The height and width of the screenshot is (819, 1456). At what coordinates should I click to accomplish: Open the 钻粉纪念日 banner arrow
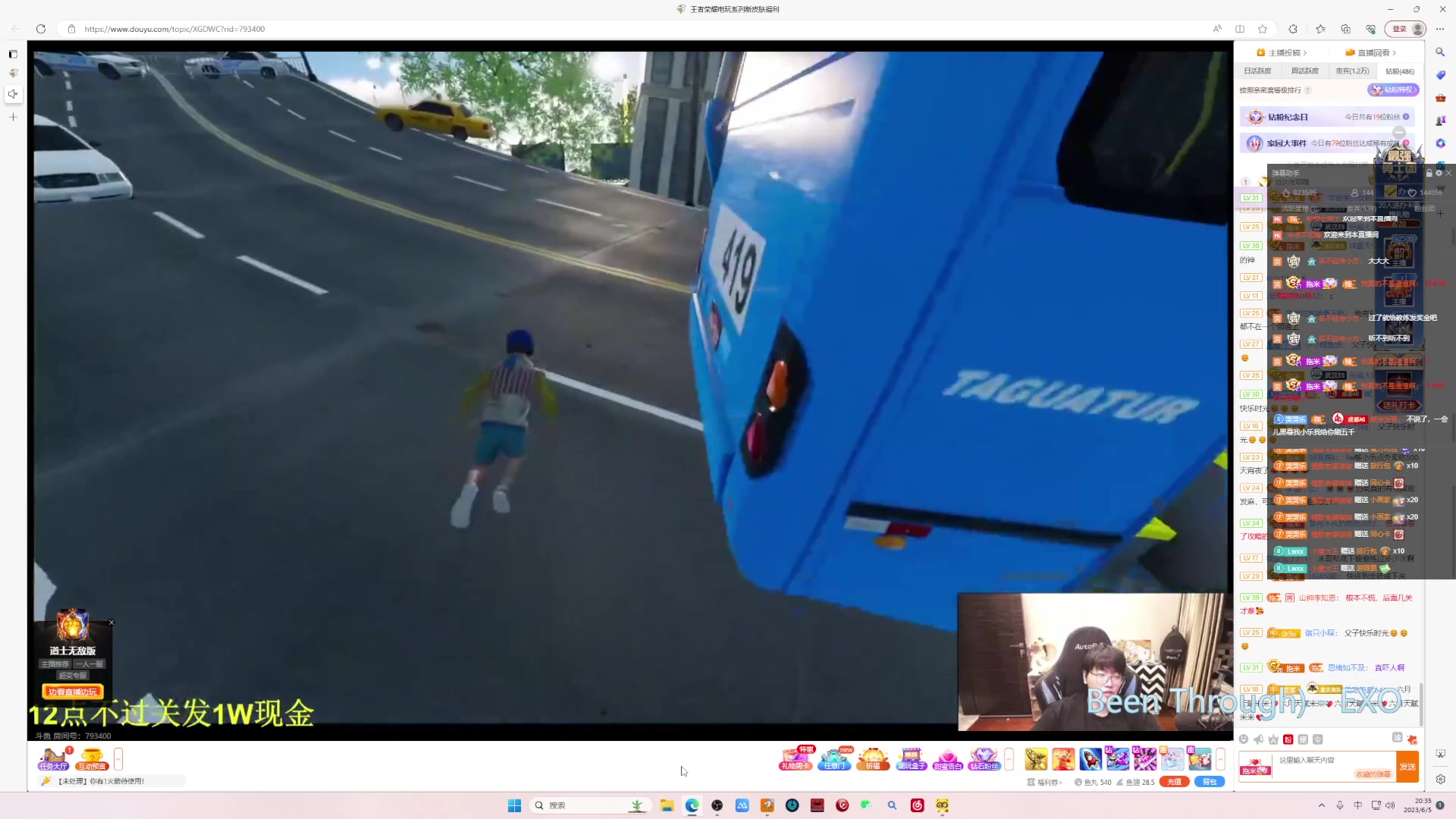pyautogui.click(x=1406, y=117)
